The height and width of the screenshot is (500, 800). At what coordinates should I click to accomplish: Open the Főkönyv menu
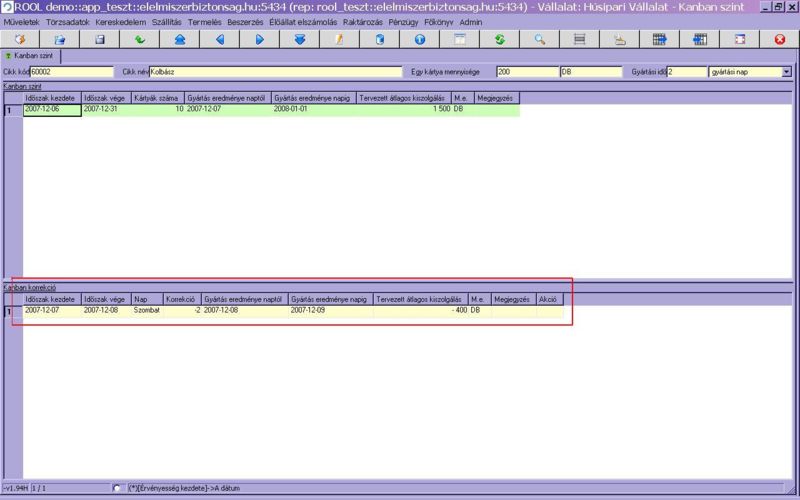coord(438,22)
